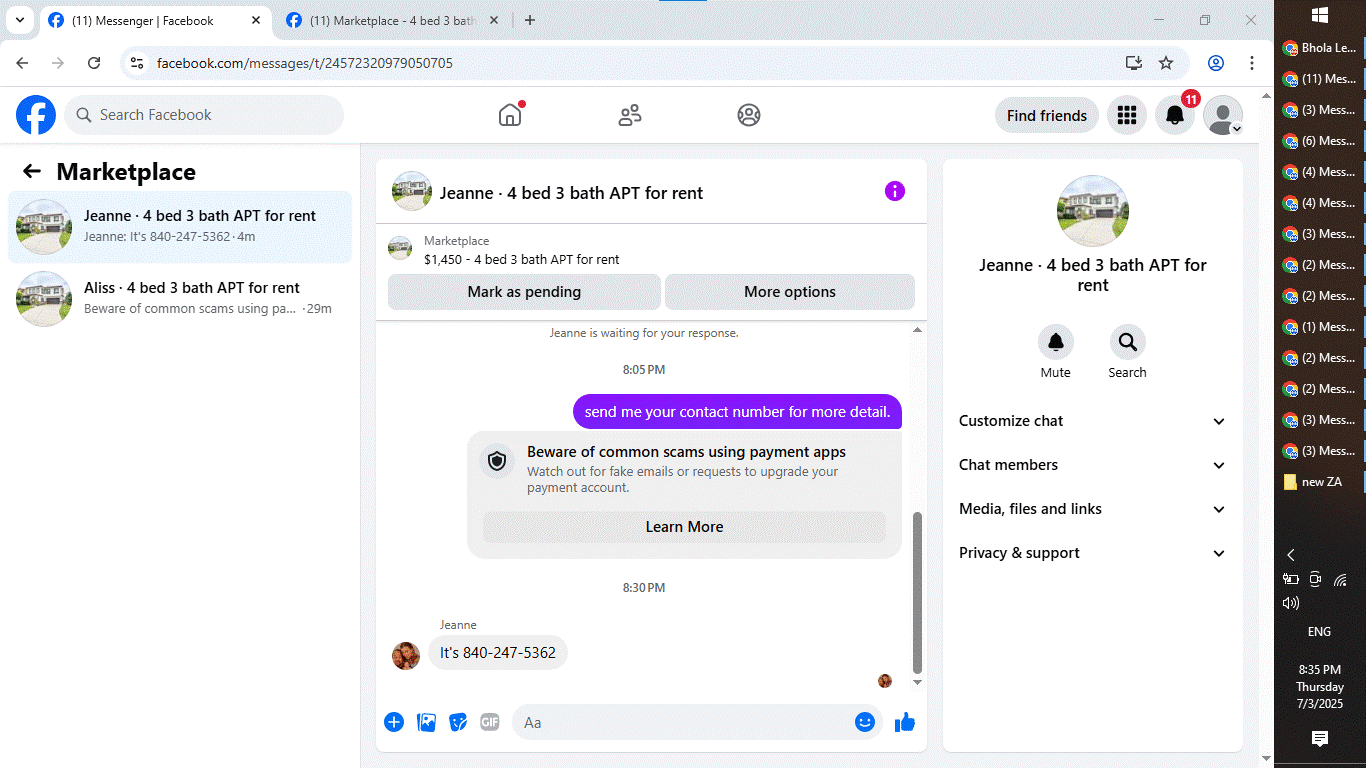Focus the Search Facebook field
1366x768 pixels.
click(204, 115)
